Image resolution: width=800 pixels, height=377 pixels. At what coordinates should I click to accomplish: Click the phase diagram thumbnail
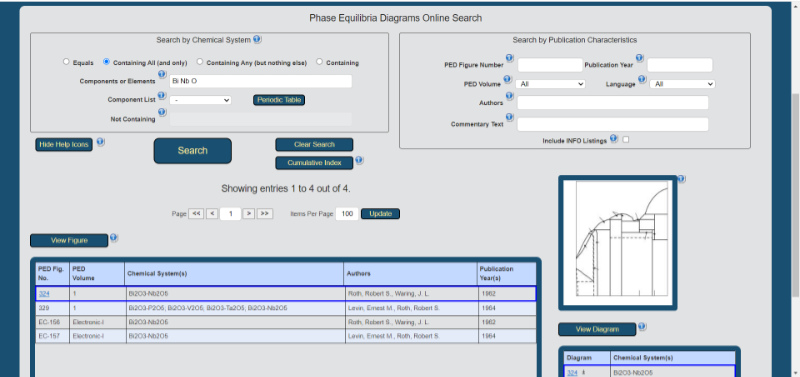[617, 242]
